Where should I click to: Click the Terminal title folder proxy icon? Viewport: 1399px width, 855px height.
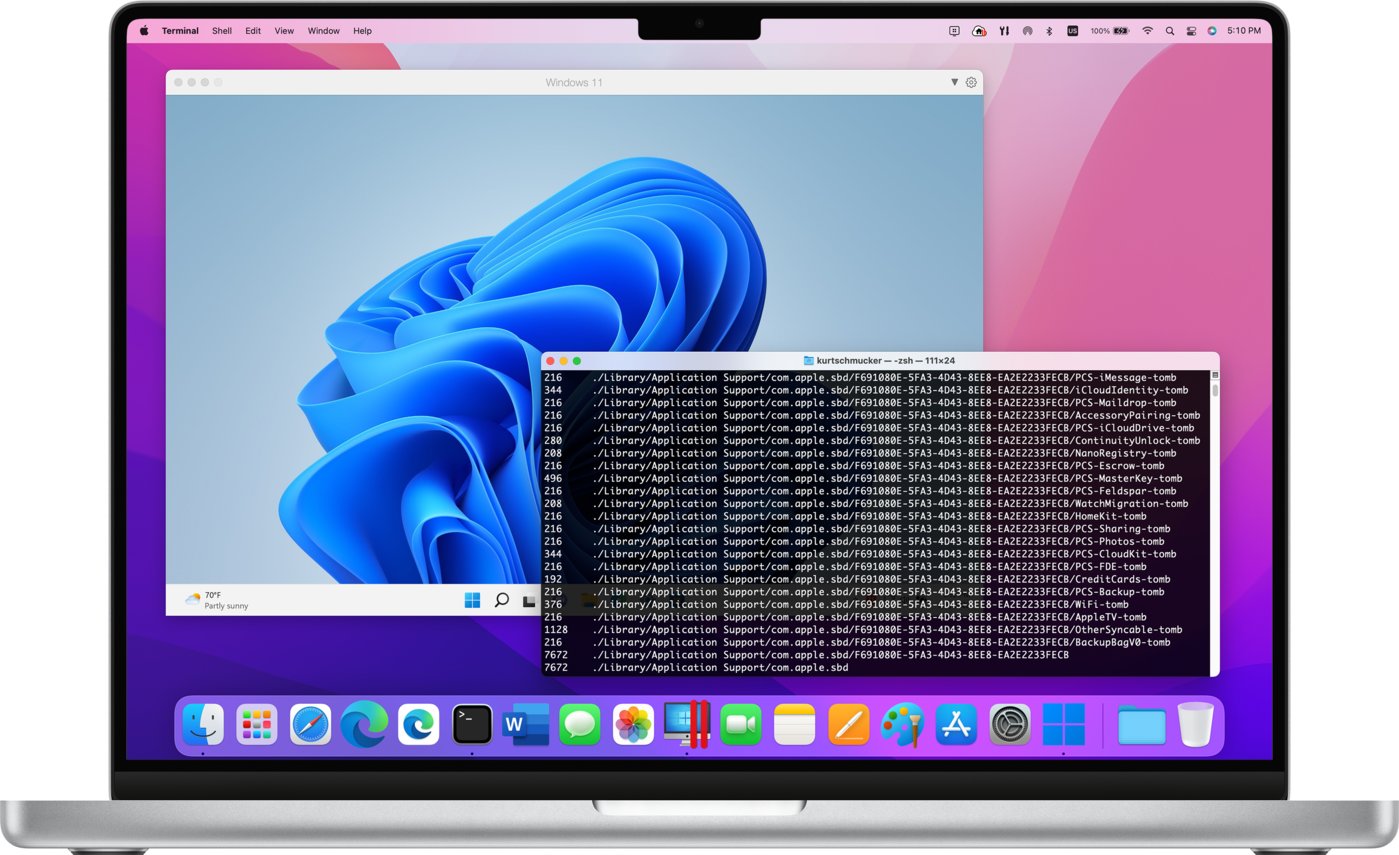click(809, 360)
